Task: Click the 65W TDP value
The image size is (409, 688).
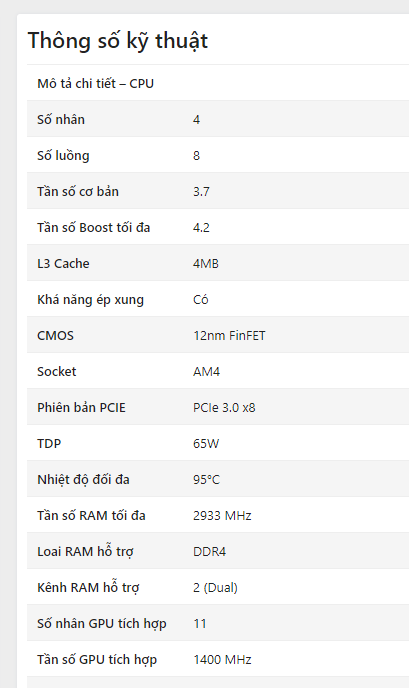Action: [x=206, y=444]
